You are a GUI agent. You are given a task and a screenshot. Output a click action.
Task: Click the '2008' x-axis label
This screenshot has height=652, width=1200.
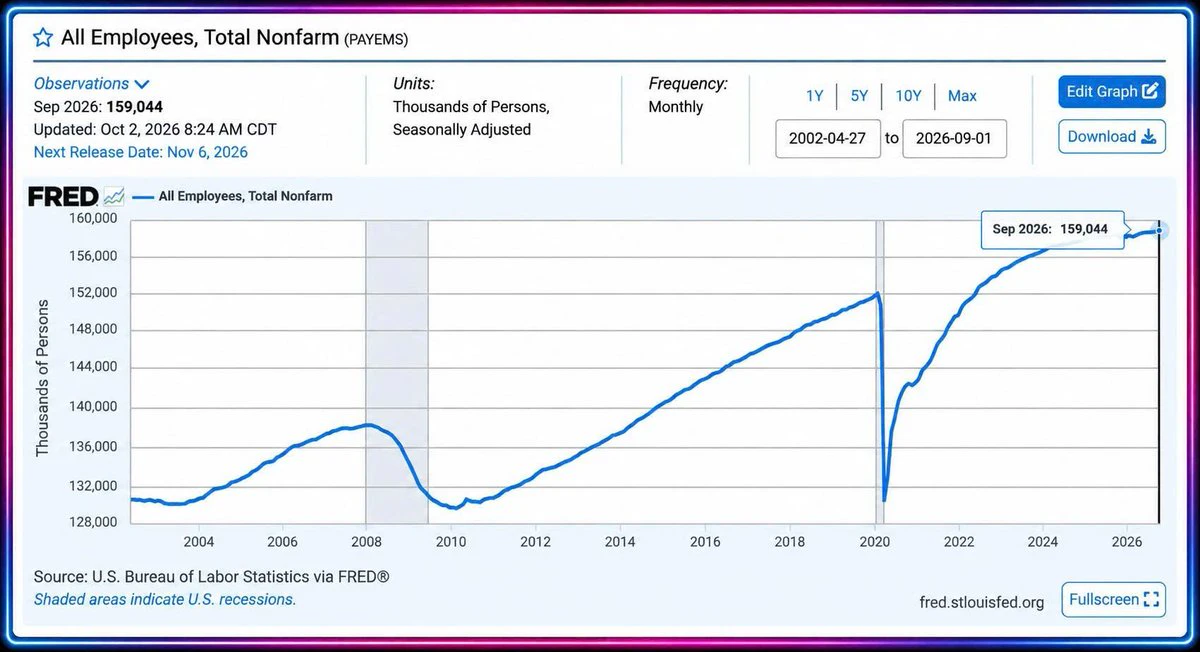(x=367, y=541)
